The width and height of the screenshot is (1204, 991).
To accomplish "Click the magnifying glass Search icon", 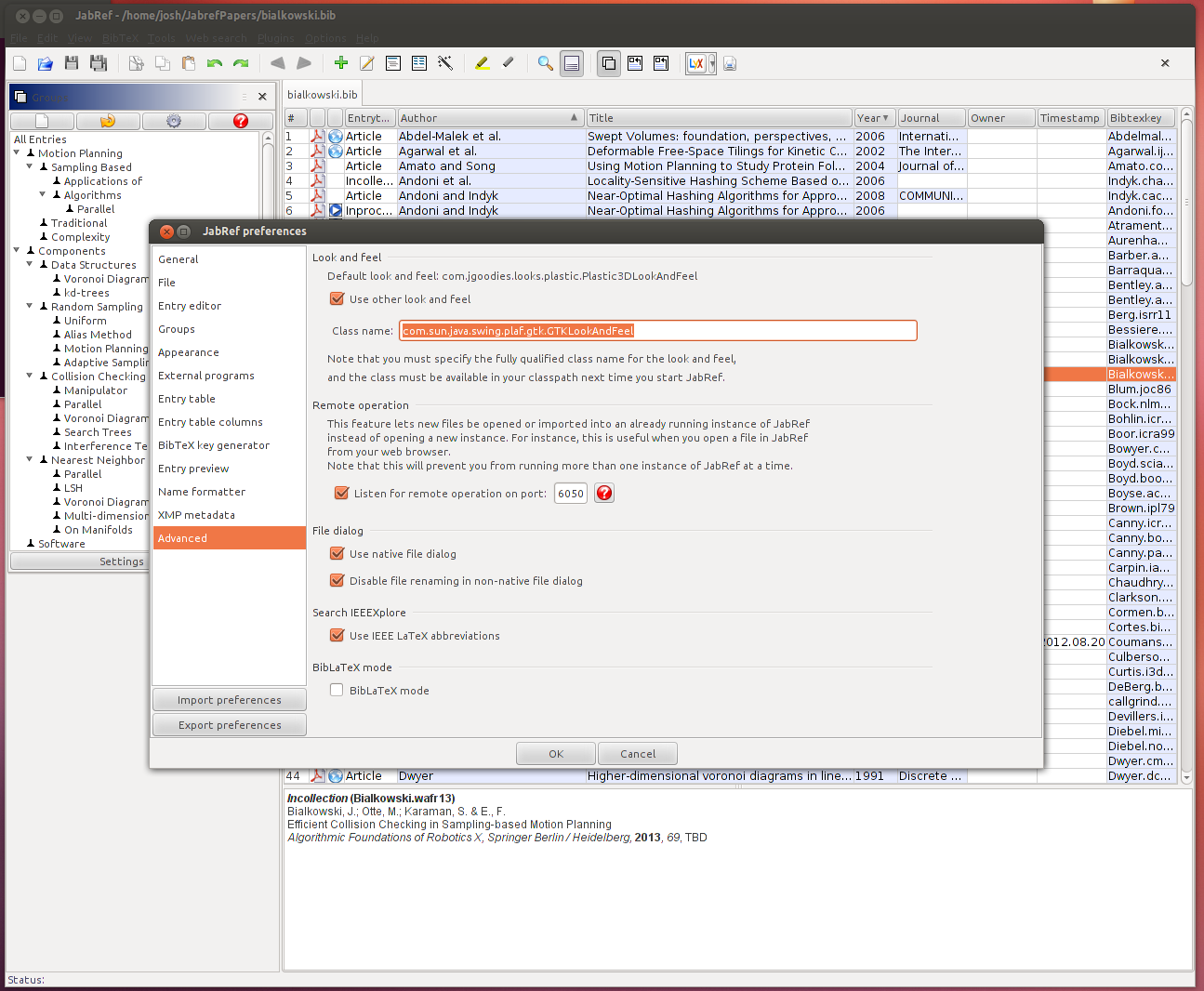I will click(x=546, y=63).
